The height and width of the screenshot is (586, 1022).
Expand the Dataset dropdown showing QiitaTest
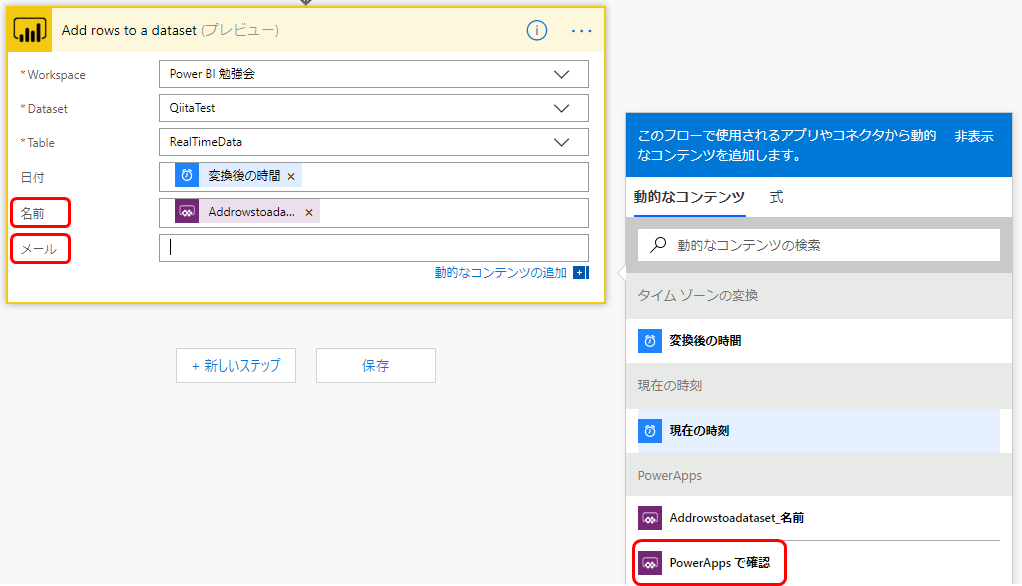560,108
